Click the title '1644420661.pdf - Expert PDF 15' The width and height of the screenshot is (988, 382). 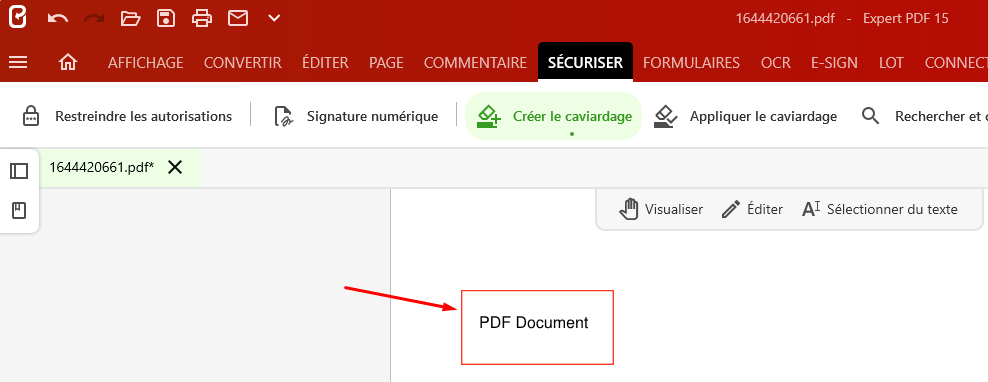(842, 18)
